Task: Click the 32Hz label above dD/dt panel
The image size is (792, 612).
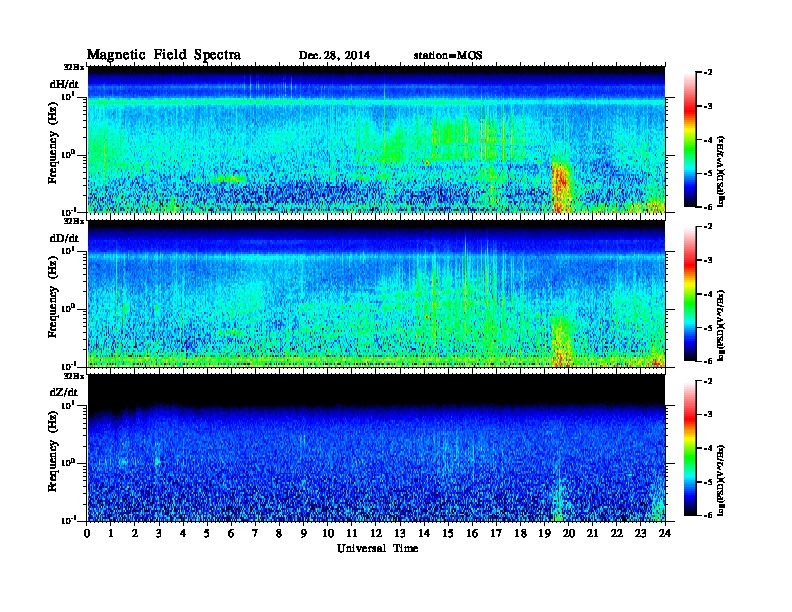Action: coord(73,221)
